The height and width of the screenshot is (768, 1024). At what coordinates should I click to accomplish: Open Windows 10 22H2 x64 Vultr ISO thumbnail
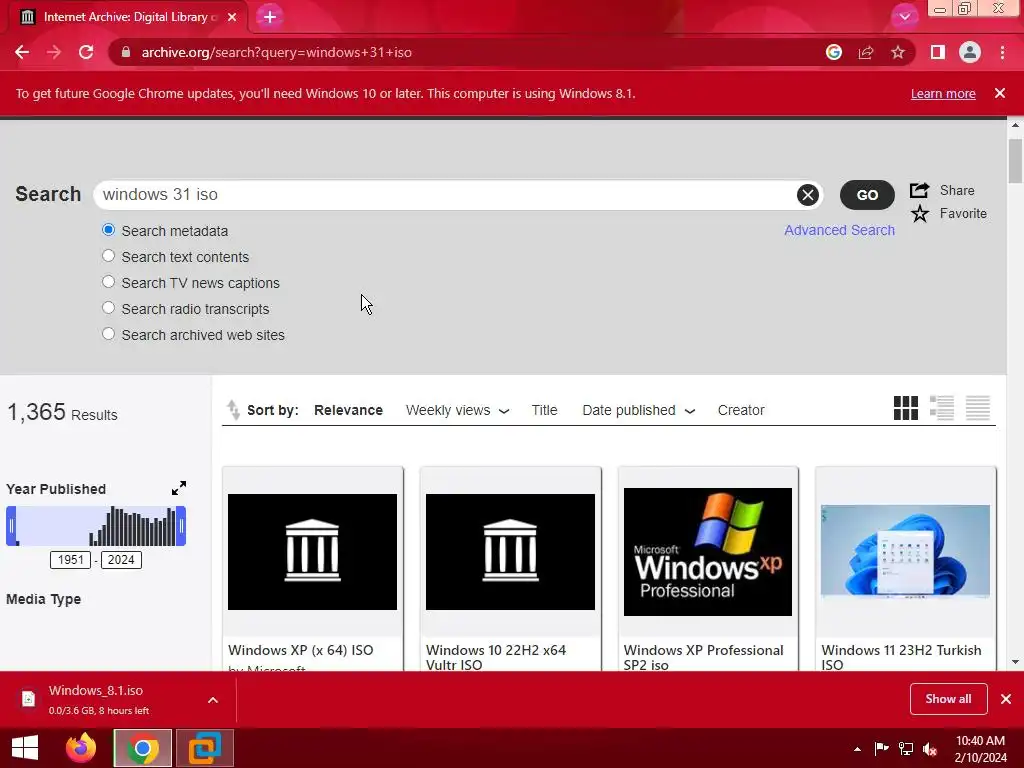click(x=510, y=552)
